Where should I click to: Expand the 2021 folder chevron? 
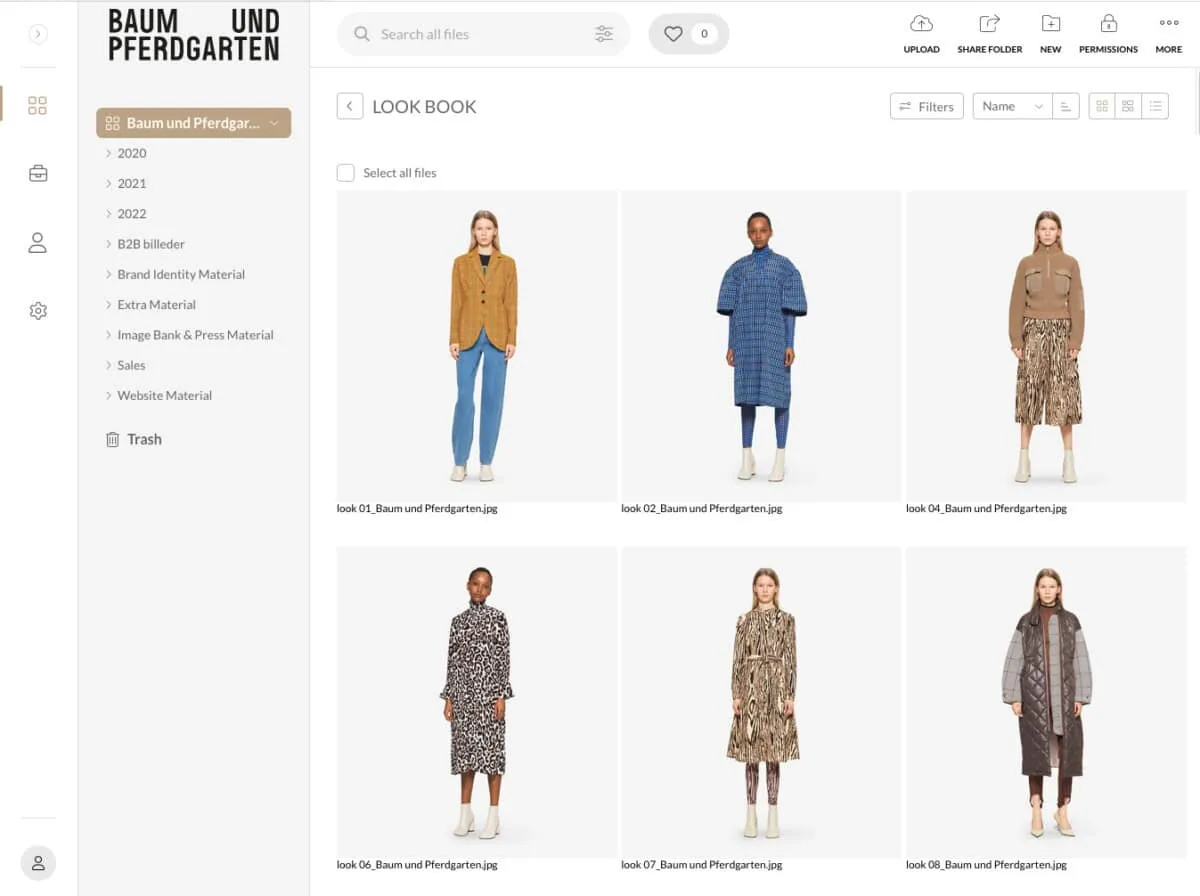pos(108,183)
